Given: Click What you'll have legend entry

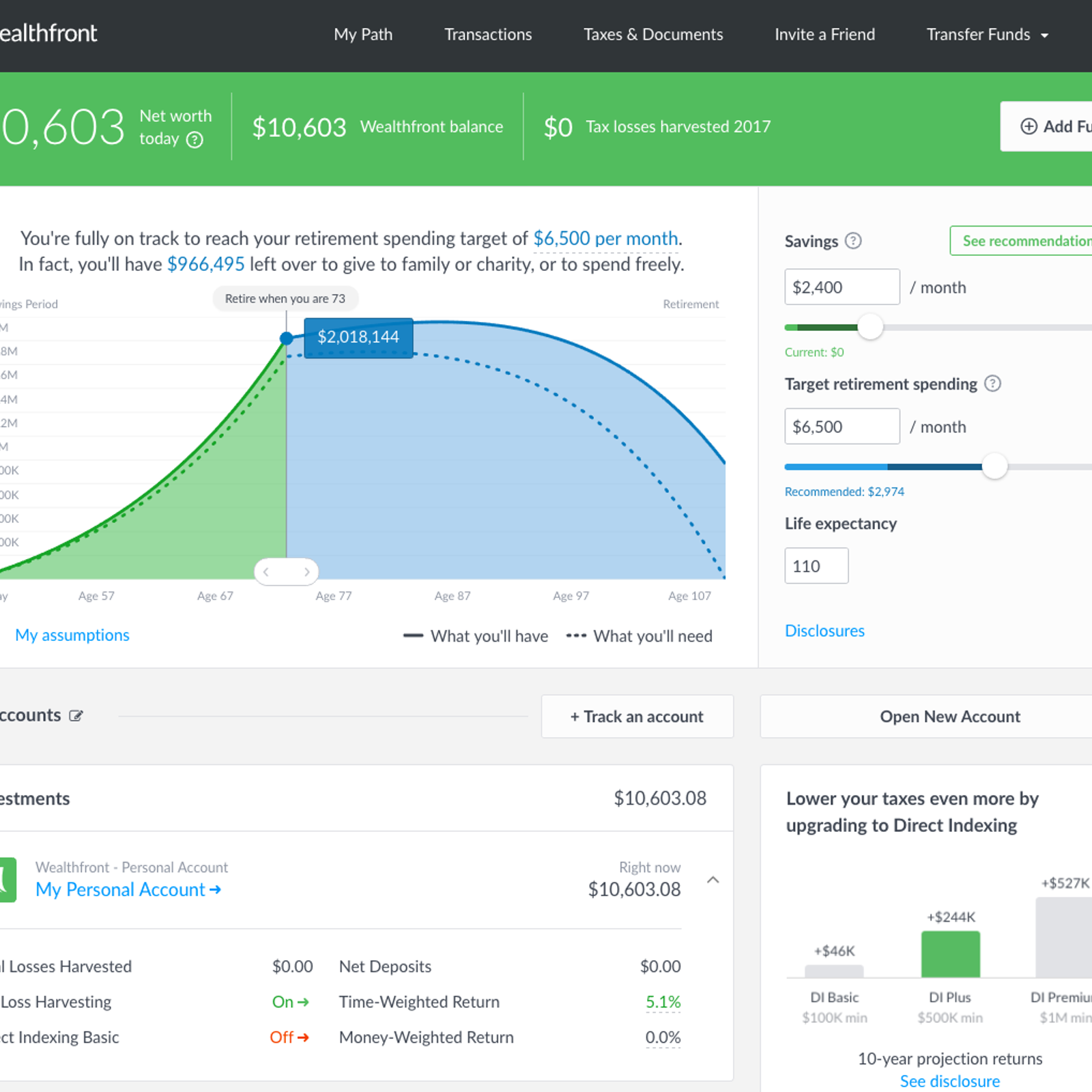Looking at the screenshot, I should pyautogui.click(x=476, y=636).
